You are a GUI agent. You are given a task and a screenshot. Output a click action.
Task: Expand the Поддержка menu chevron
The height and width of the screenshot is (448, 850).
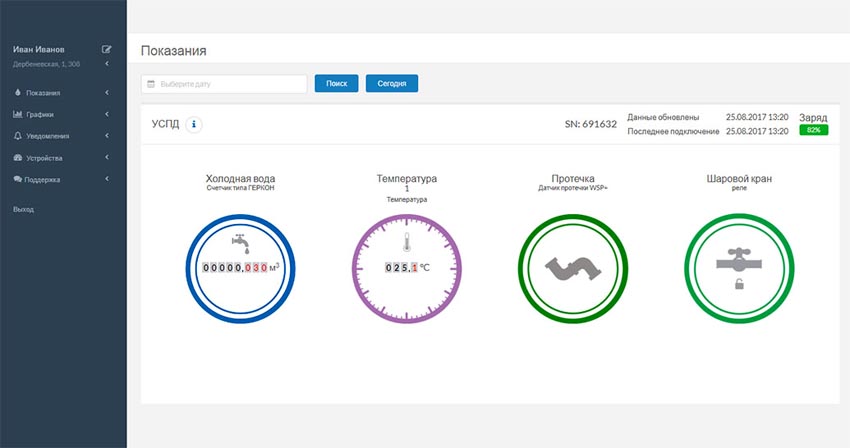click(107, 178)
